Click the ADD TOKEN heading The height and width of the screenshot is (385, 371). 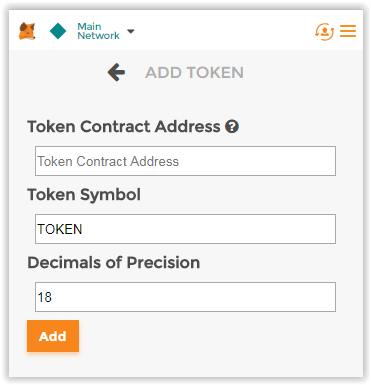[x=194, y=73]
